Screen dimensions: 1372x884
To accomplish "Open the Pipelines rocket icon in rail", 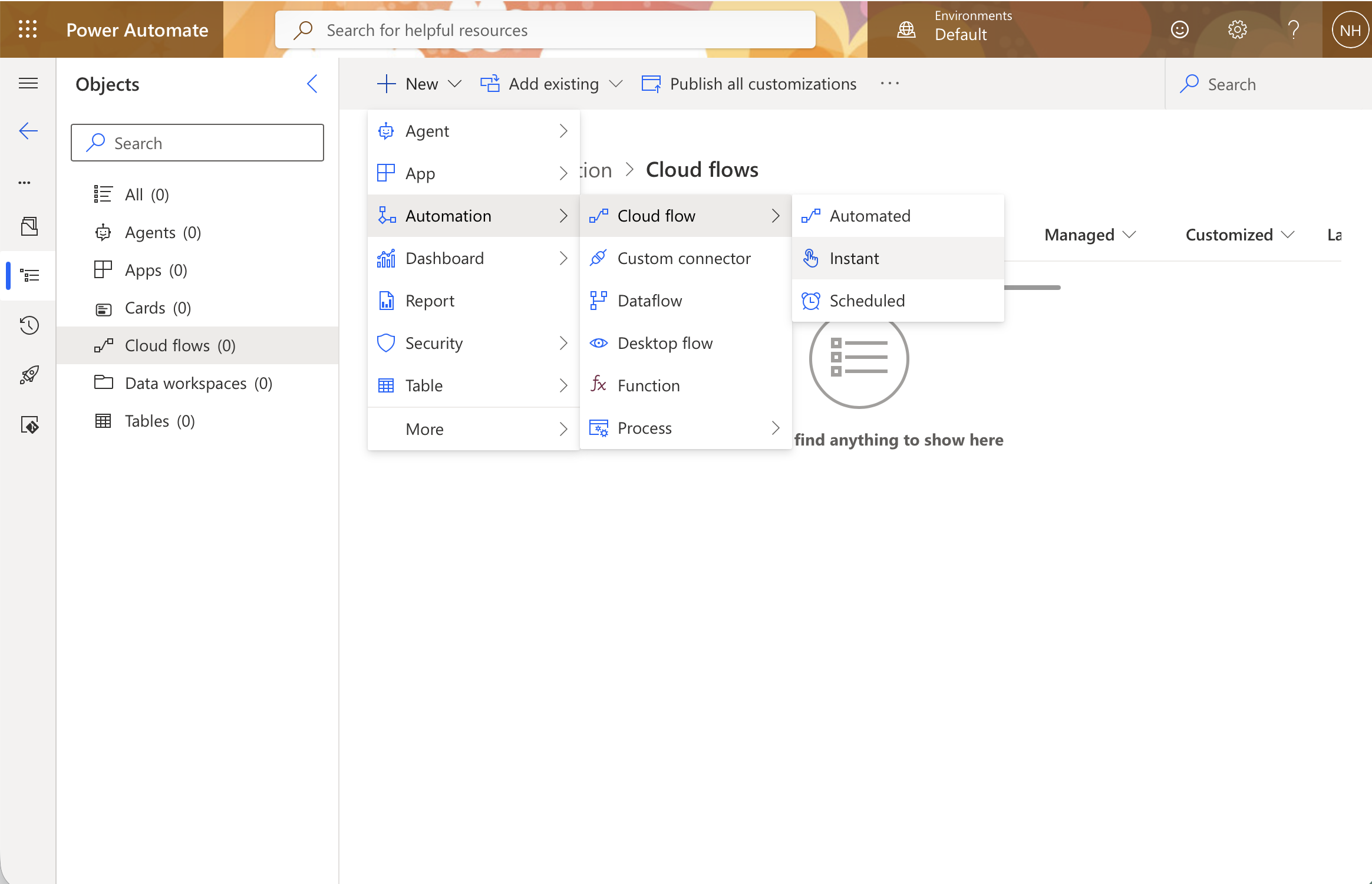I will click(x=29, y=375).
